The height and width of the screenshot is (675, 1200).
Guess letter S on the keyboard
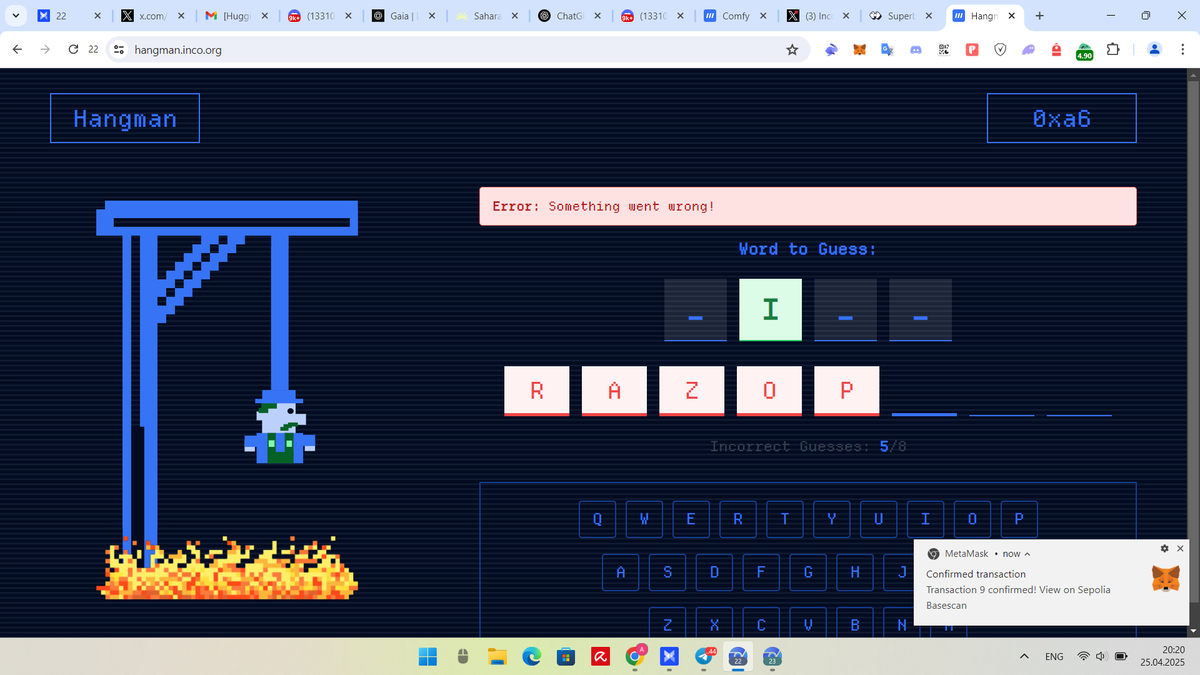[667, 572]
